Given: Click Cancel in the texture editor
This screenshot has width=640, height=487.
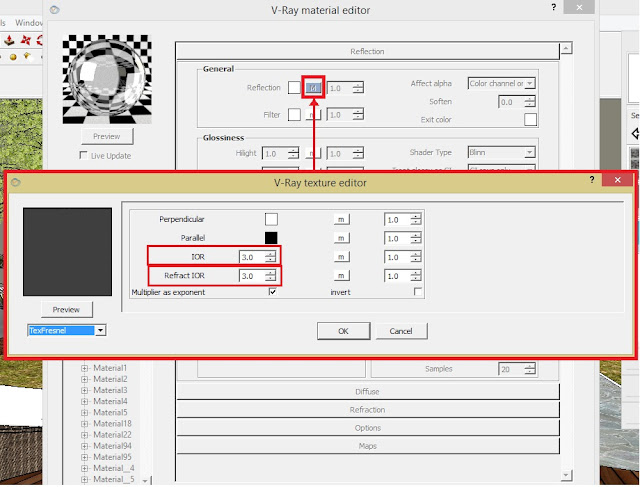Looking at the screenshot, I should [x=401, y=331].
